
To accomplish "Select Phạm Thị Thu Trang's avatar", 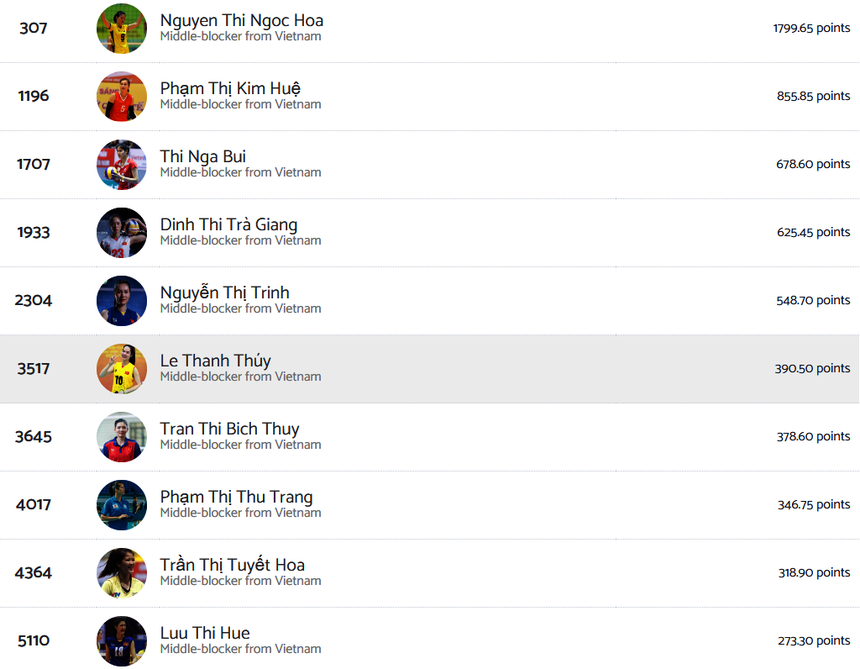I will tap(121, 504).
